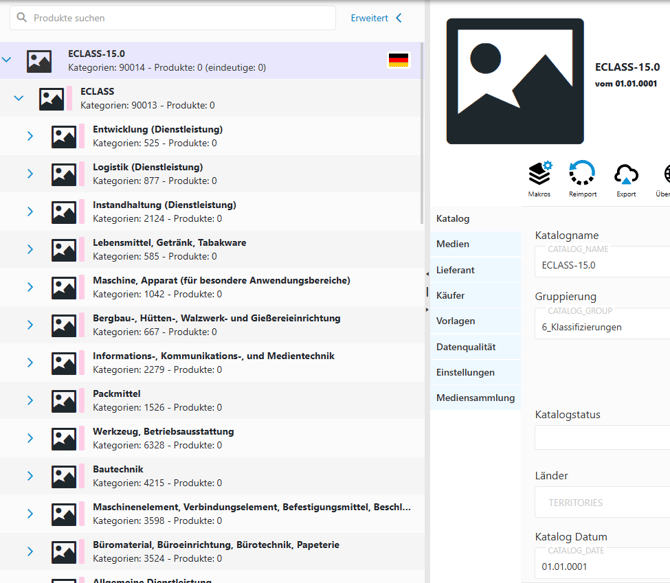
Task: Click the German flag language icon
Action: tap(398, 60)
